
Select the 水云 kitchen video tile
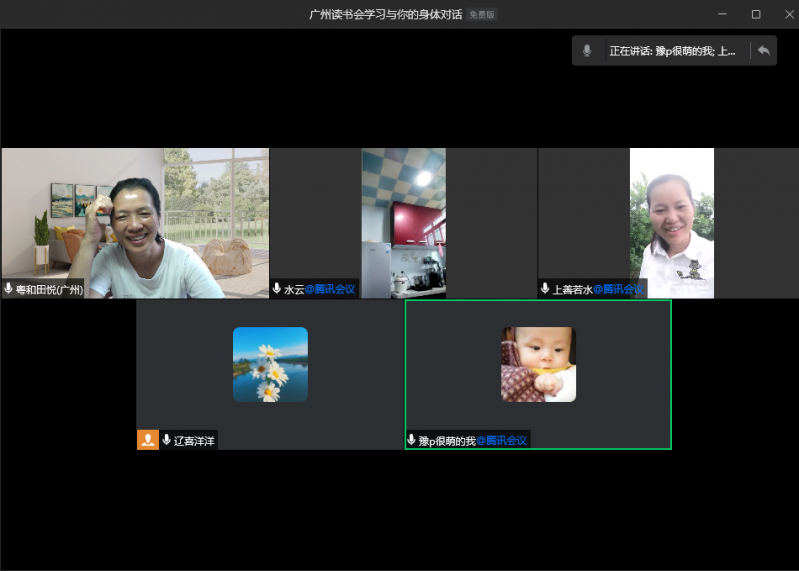(x=403, y=220)
